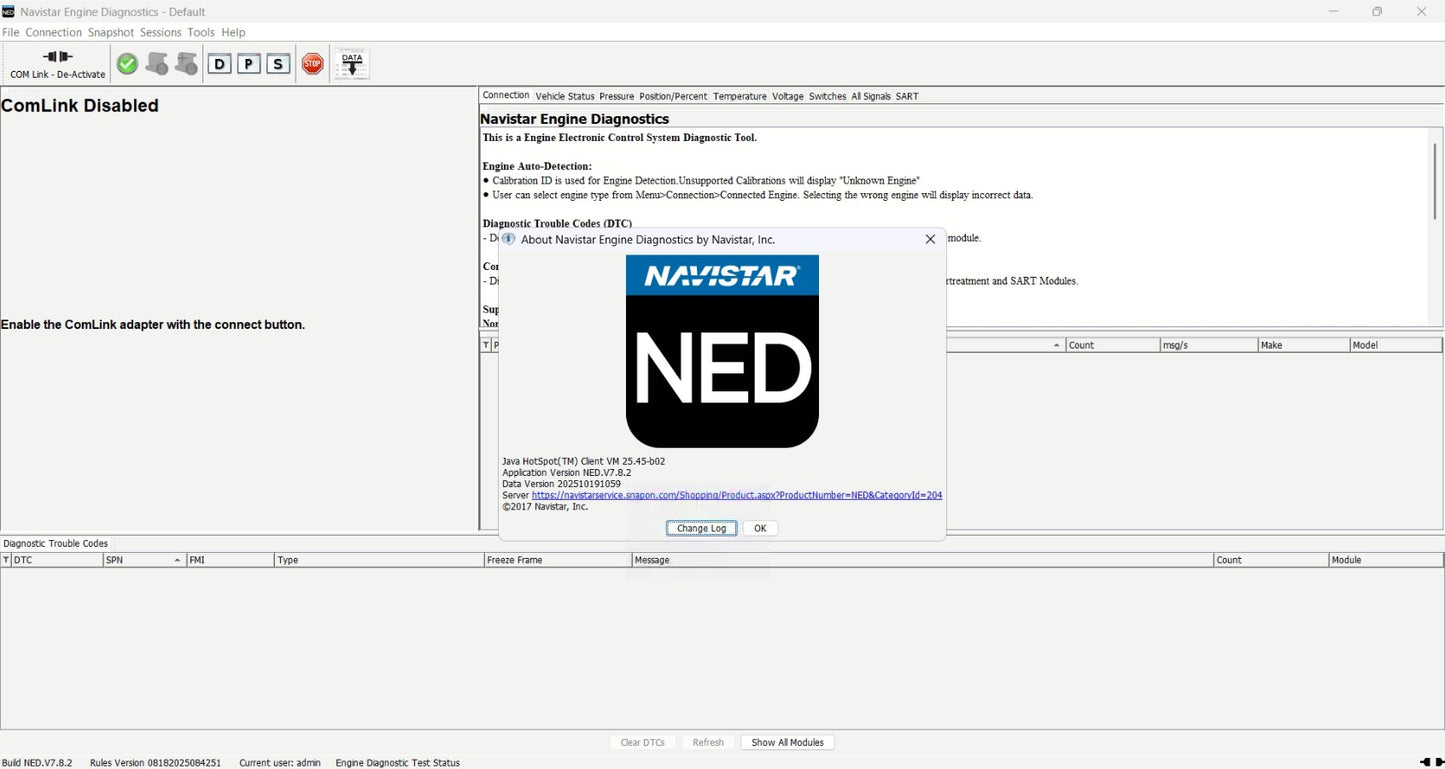Screen dimensions: 1445x769
Task: Click the Change Log button
Action: 702,528
